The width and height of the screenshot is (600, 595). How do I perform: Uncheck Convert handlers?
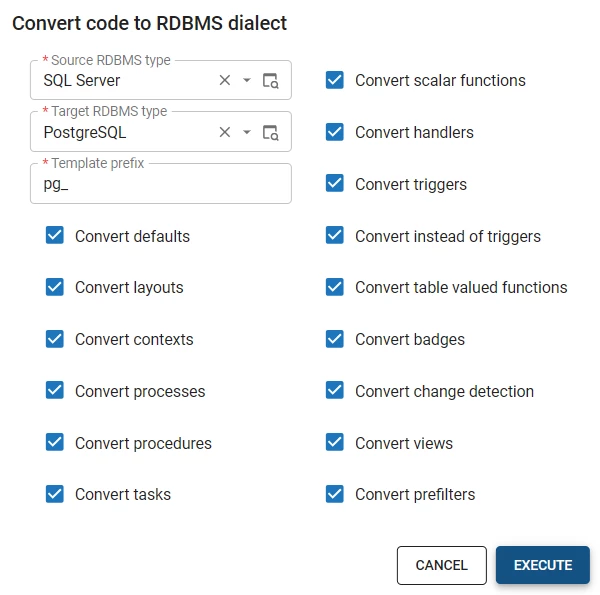tap(334, 132)
